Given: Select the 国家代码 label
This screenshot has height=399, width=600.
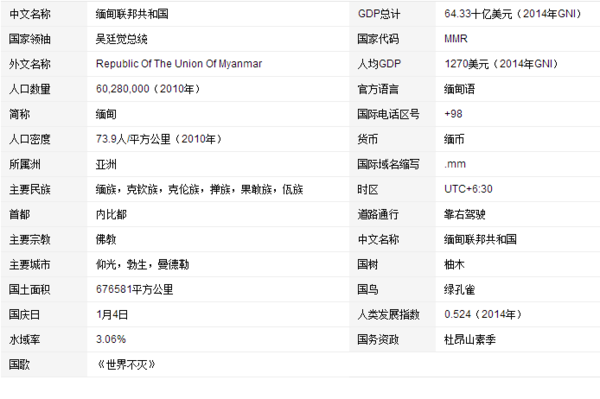Looking at the screenshot, I should click(x=378, y=39).
